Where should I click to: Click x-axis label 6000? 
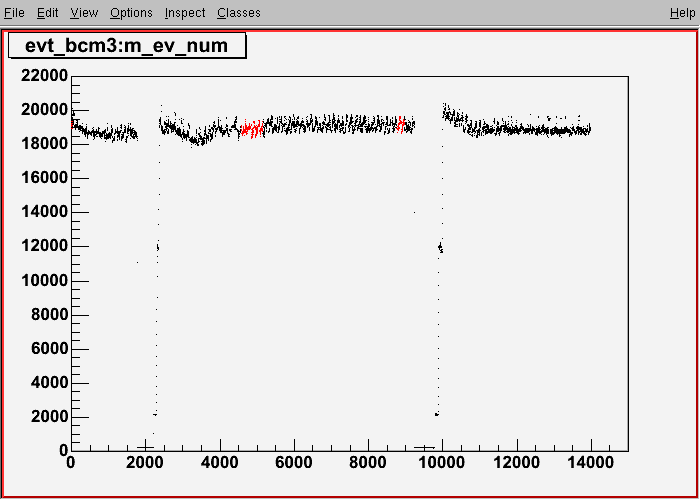294,463
